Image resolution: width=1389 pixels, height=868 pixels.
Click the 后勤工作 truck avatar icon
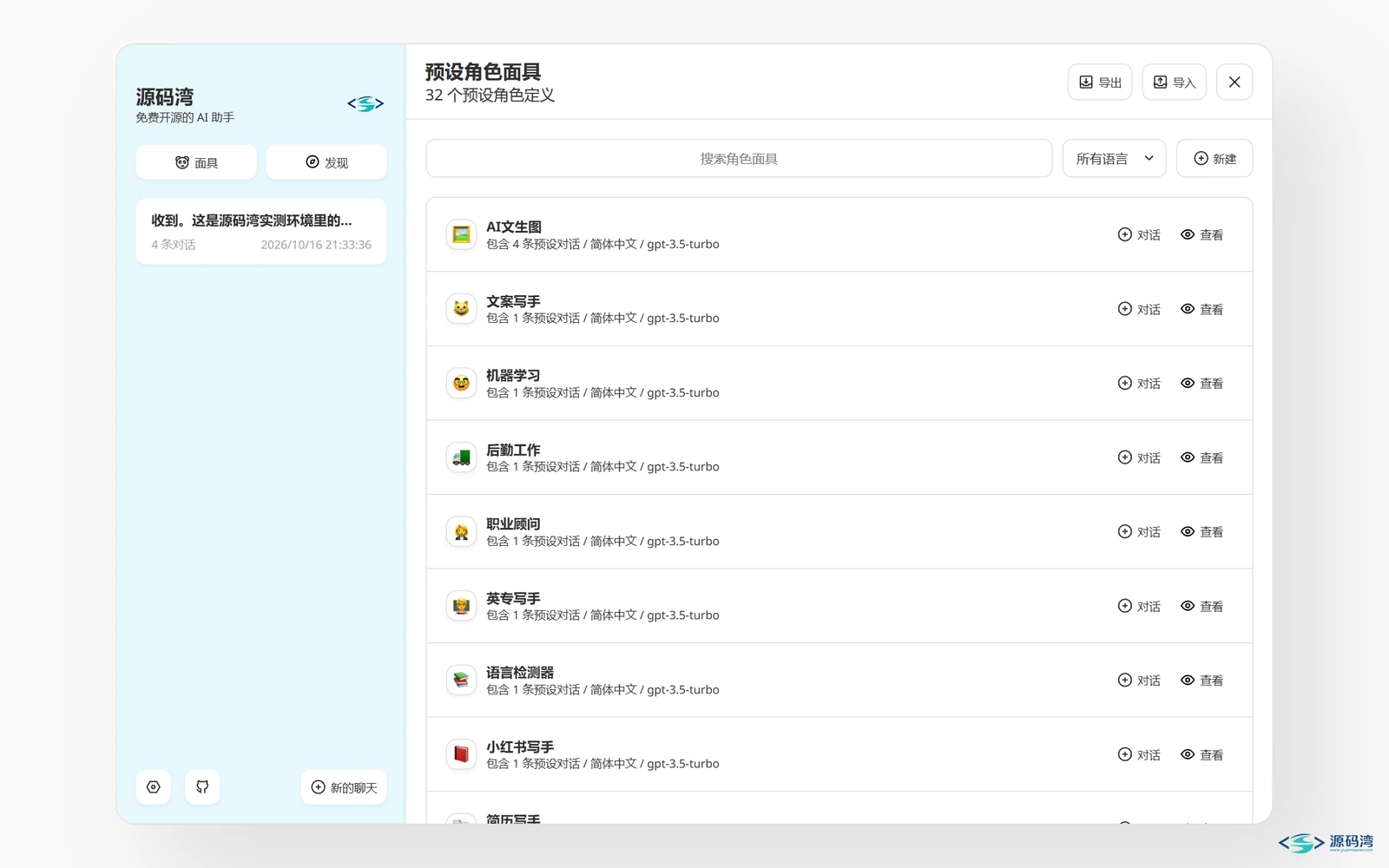click(461, 457)
